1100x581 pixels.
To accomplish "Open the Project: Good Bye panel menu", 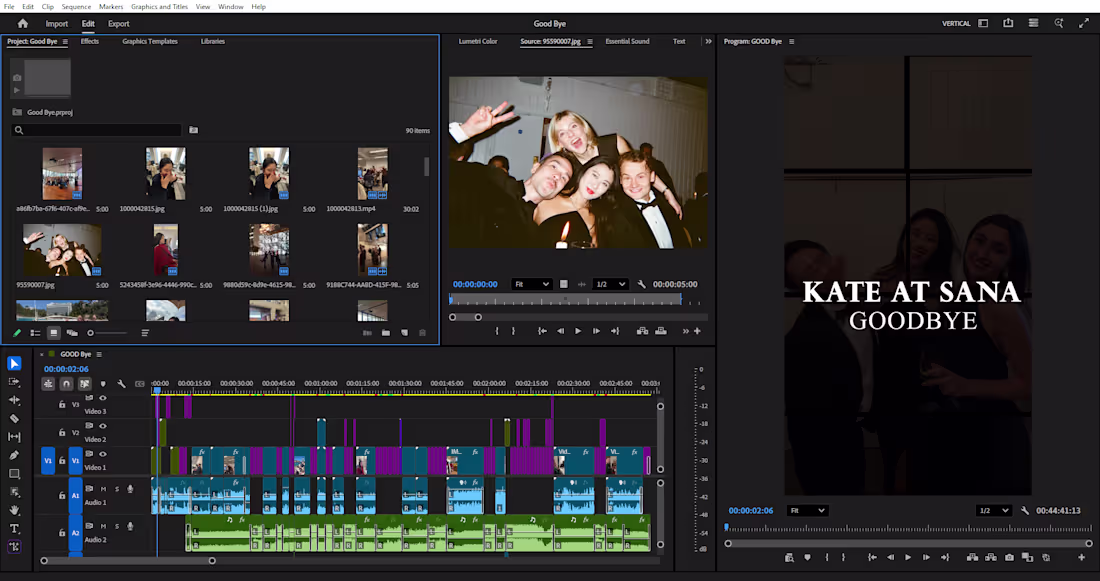I will (65, 41).
